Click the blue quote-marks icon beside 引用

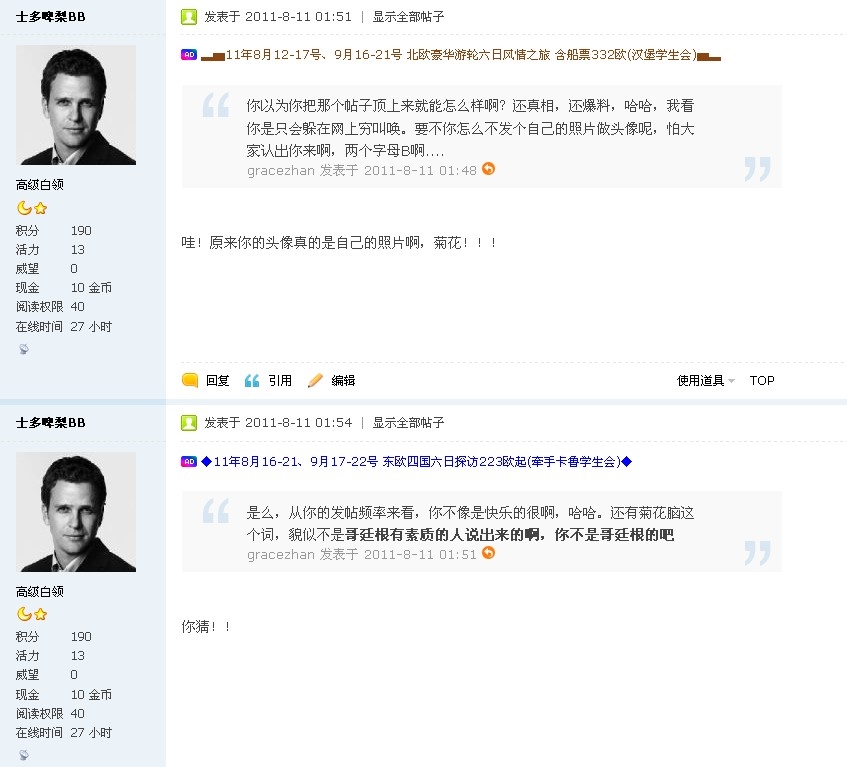252,381
